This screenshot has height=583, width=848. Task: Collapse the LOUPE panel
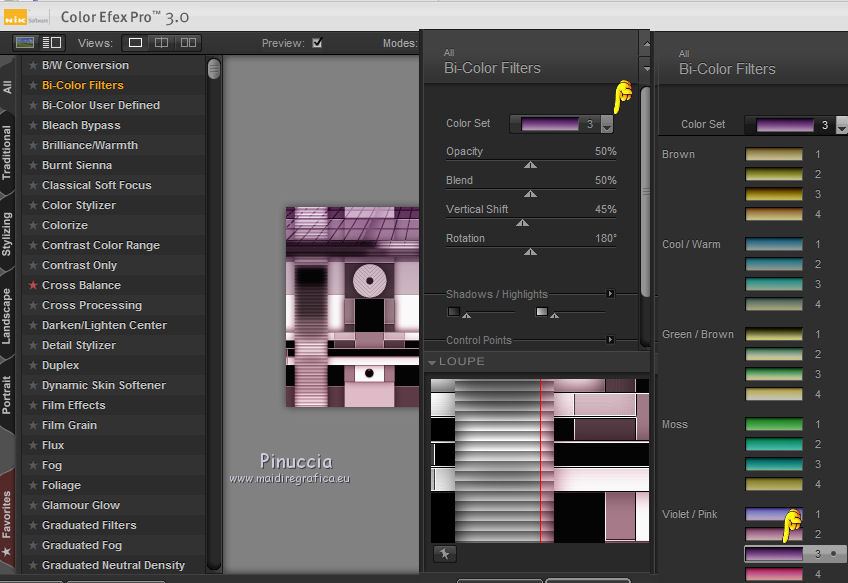click(x=432, y=362)
